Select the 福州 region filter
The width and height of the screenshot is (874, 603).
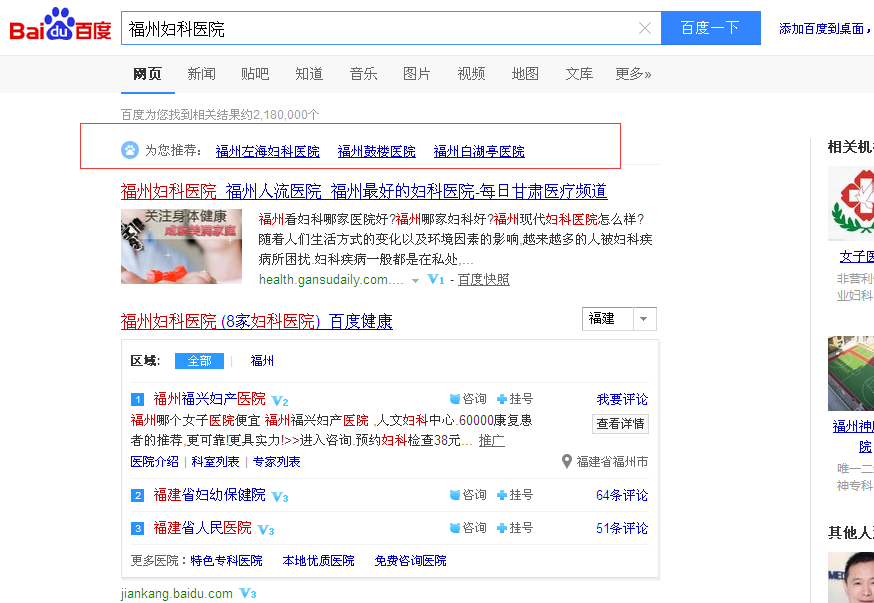pos(262,361)
